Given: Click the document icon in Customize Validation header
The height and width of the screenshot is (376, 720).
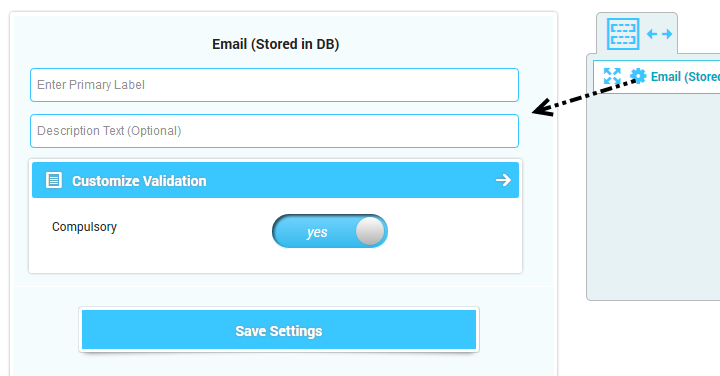Looking at the screenshot, I should click(54, 180).
